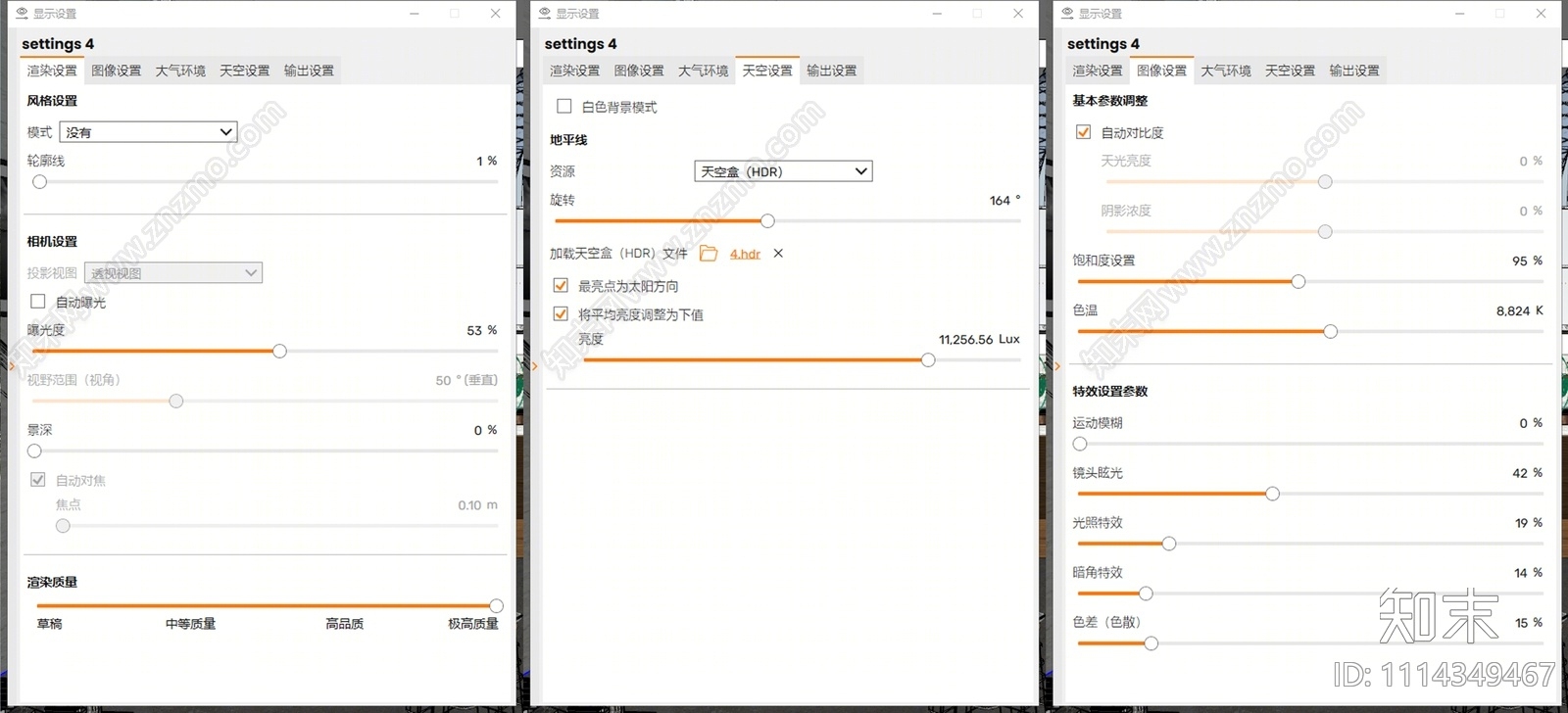This screenshot has height=713, width=1568.
Task: Enable 白色背景模式 checkbox
Action: click(564, 106)
